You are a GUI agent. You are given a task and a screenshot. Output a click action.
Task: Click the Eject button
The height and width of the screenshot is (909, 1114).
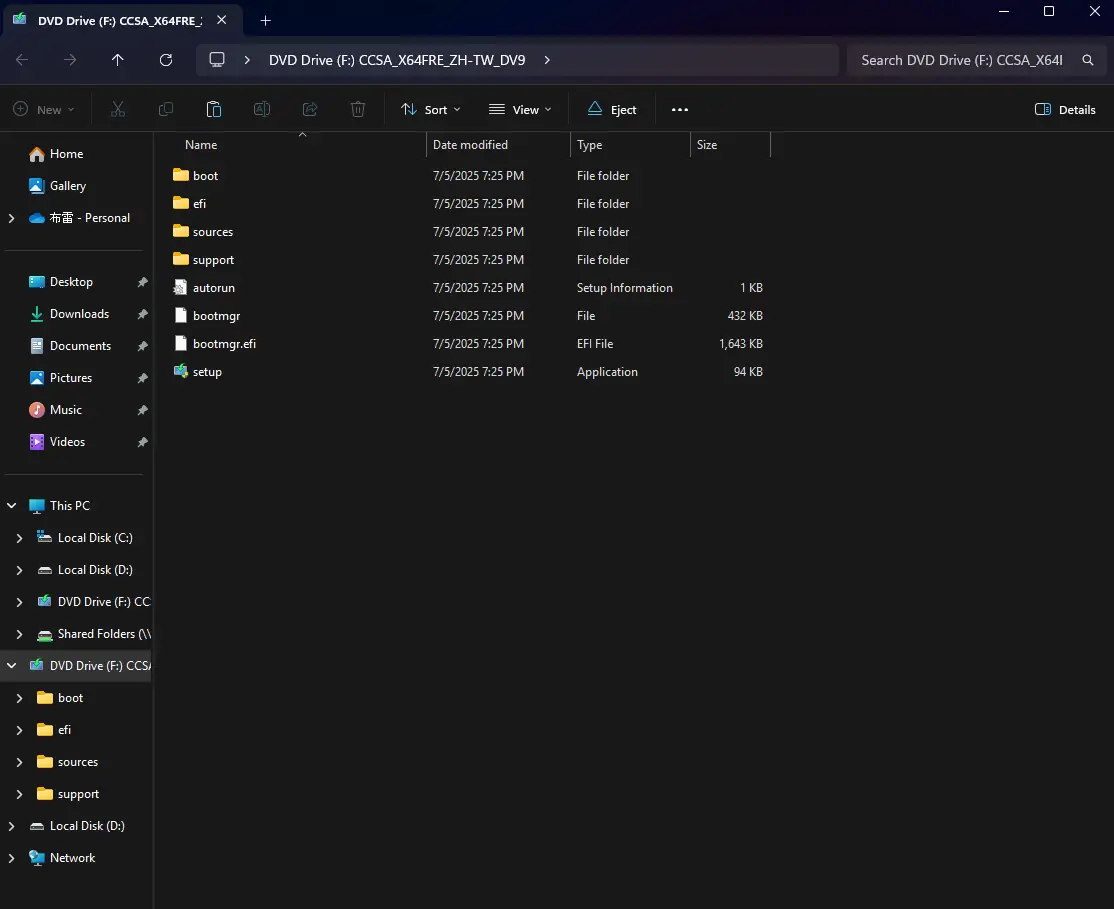[612, 109]
